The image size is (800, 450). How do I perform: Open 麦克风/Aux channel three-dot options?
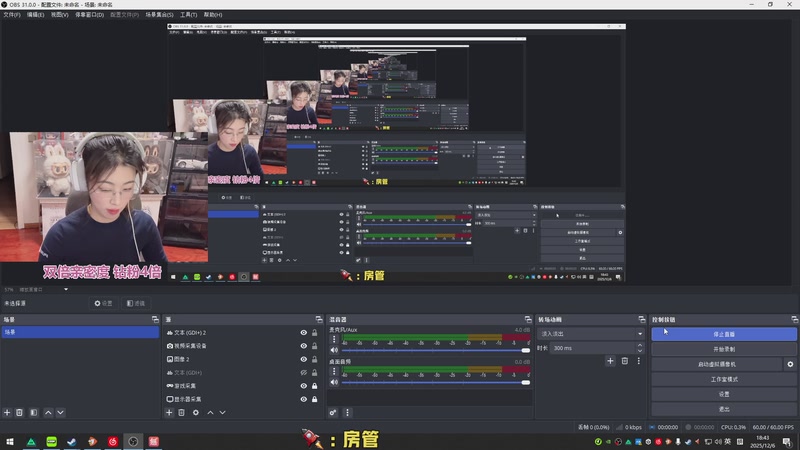[x=334, y=339]
